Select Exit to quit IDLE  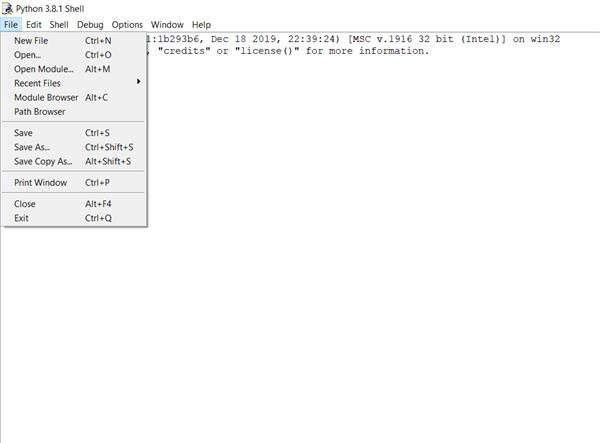click(x=75, y=218)
